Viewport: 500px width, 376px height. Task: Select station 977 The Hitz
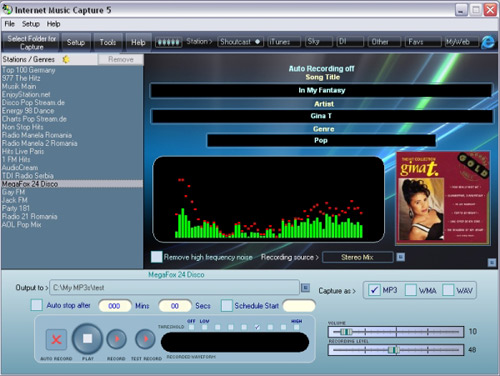click(72, 78)
